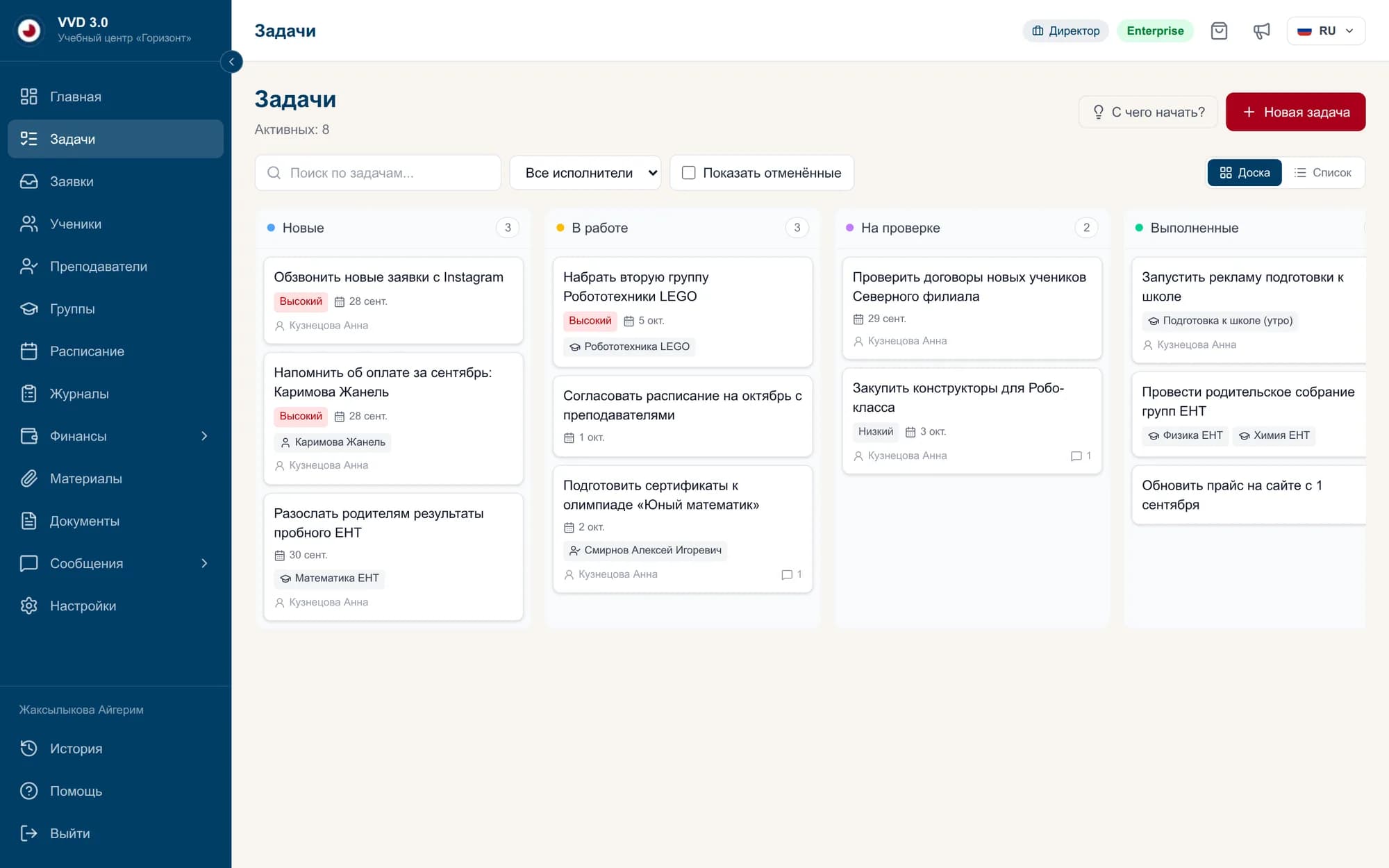The width and height of the screenshot is (1389, 868).
Task: Click the История clock icon in the sidebar
Action: [28, 748]
